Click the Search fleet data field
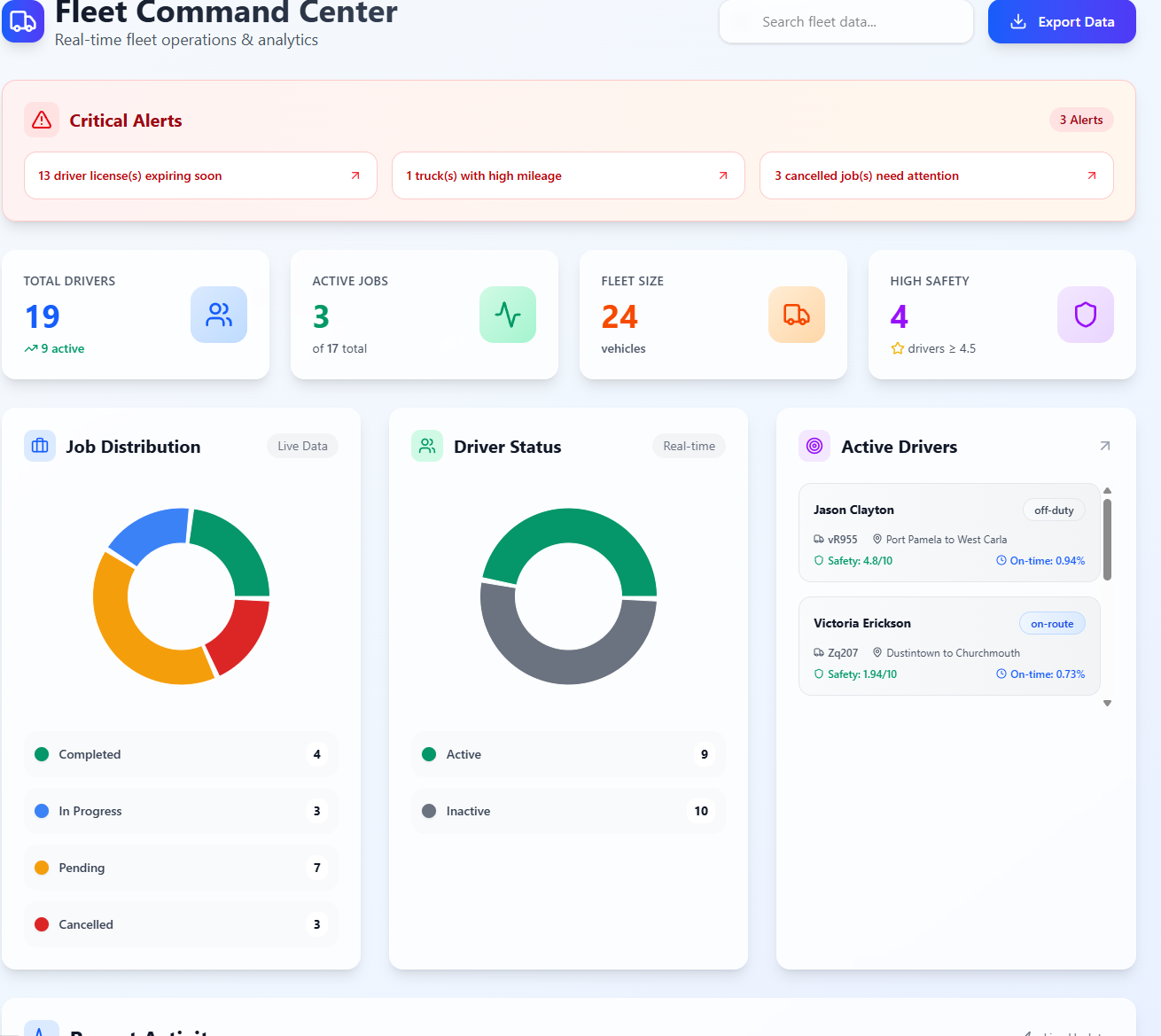 [x=846, y=22]
